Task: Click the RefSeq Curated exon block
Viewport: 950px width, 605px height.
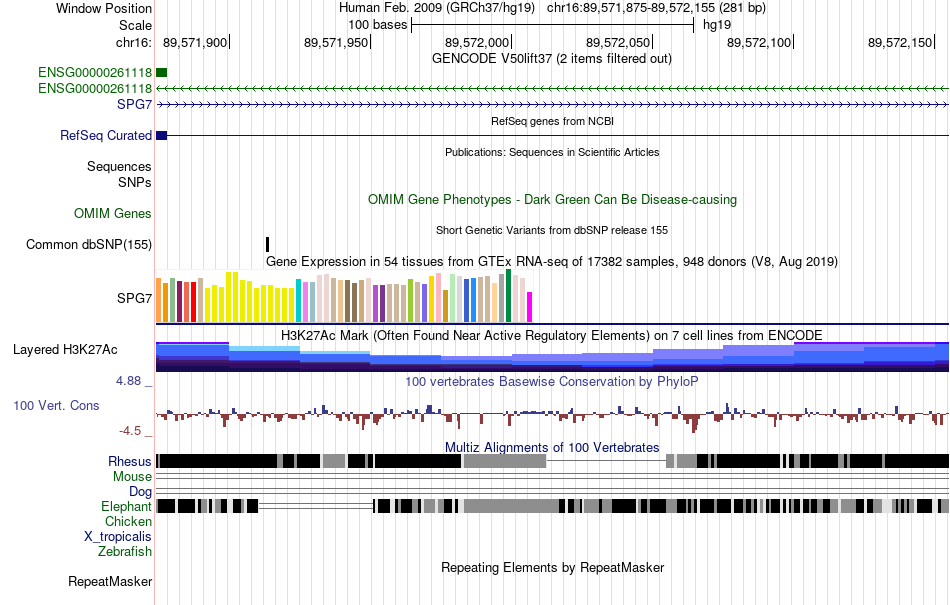Action: pyautogui.click(x=161, y=136)
